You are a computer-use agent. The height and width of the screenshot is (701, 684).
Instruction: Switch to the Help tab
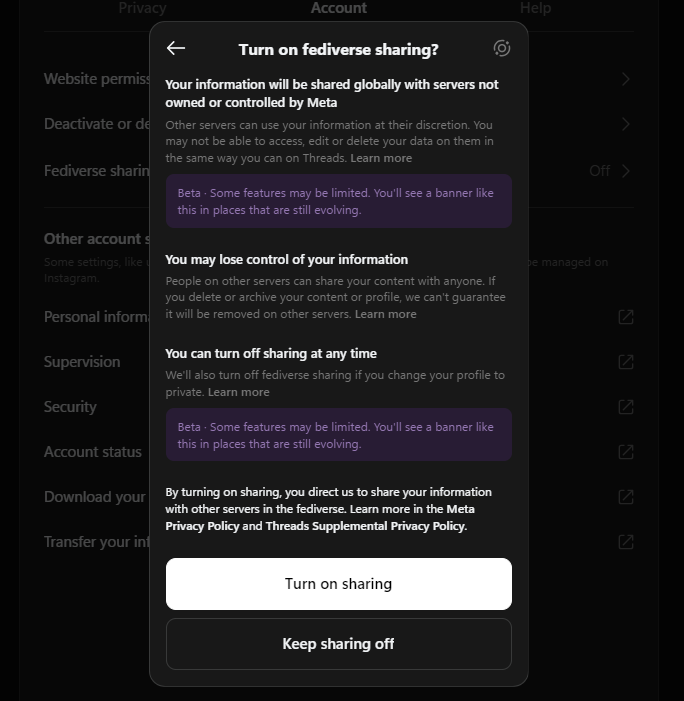tap(535, 8)
